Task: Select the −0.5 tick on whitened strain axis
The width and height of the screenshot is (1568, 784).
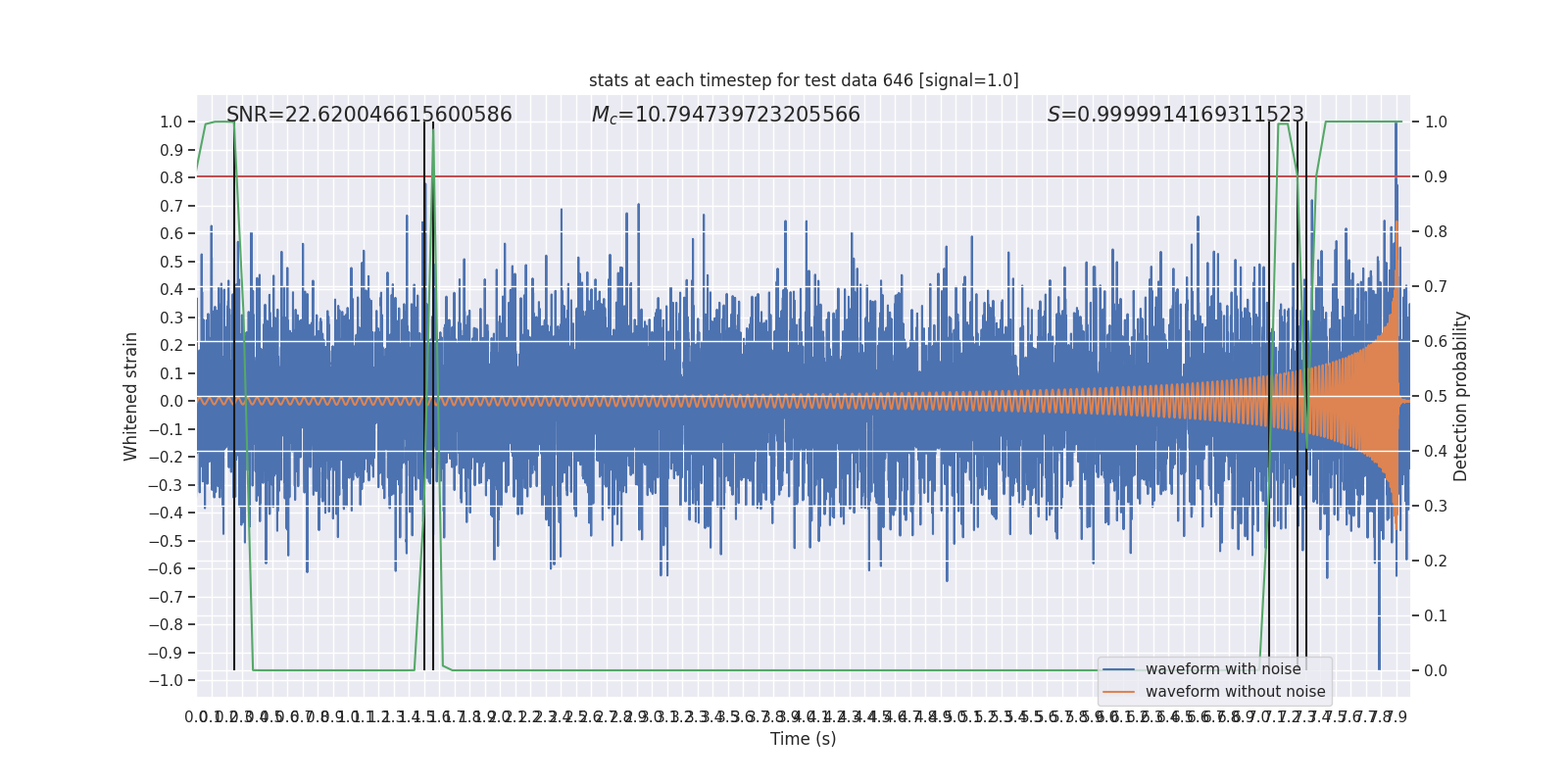Action: click(x=171, y=541)
